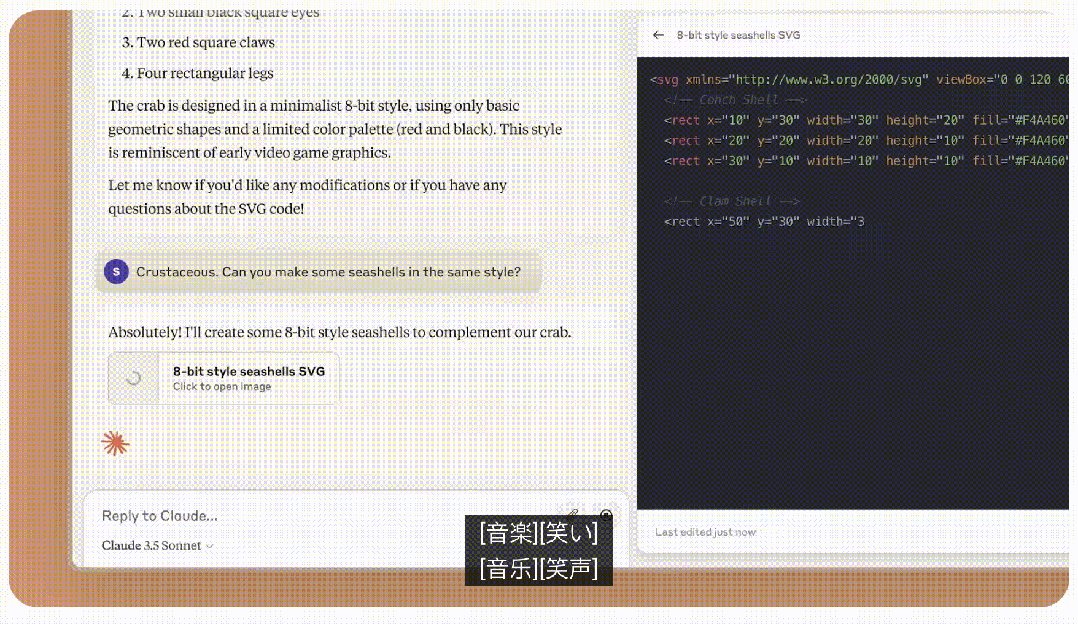
Task: Select the "Crustaceous" user message bubble
Action: tap(328, 272)
